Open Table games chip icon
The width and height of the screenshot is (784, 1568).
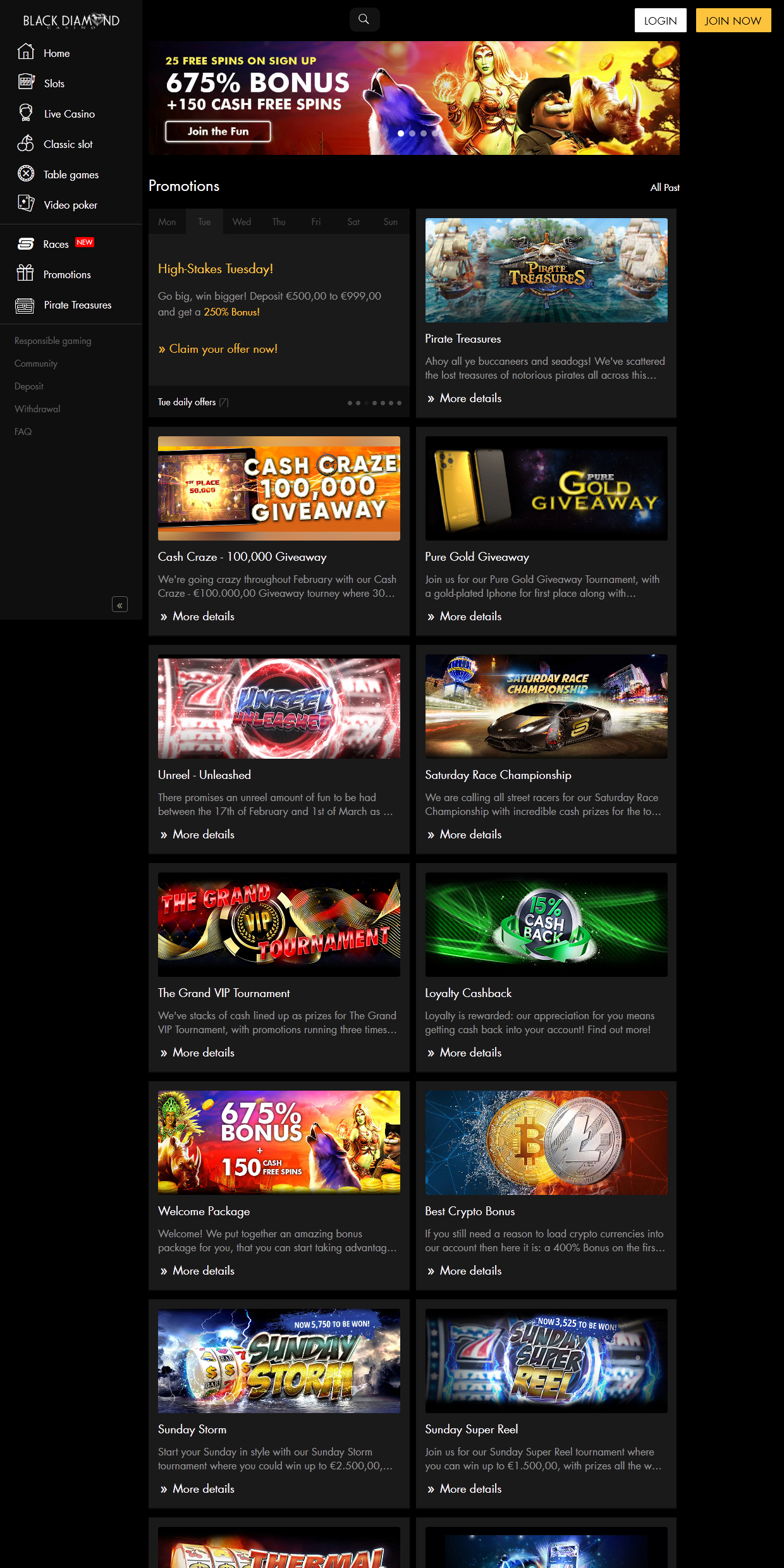pyautogui.click(x=26, y=174)
